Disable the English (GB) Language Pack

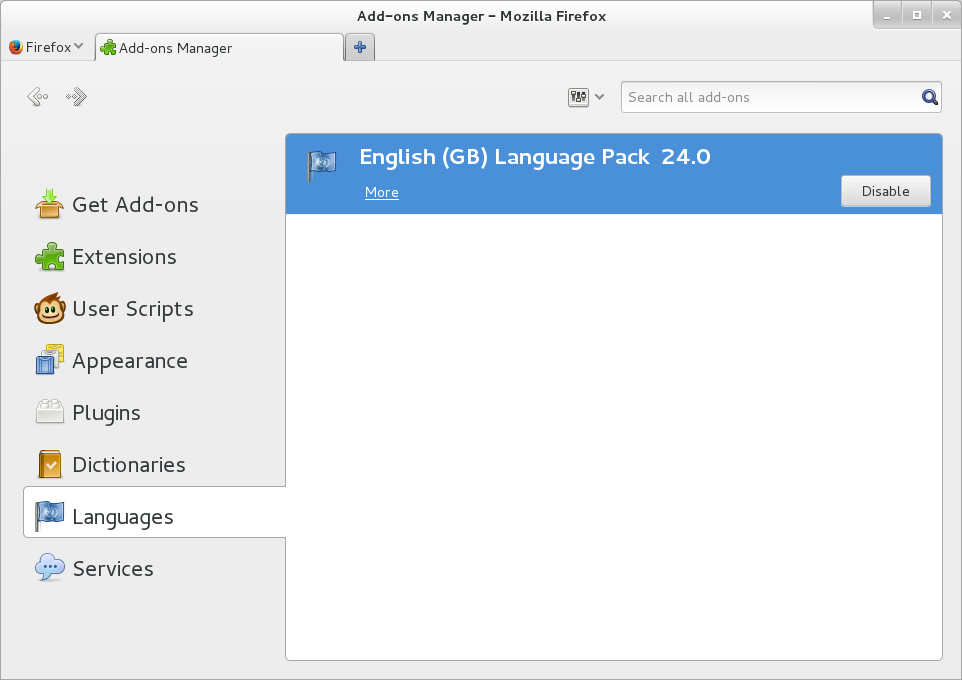(885, 191)
